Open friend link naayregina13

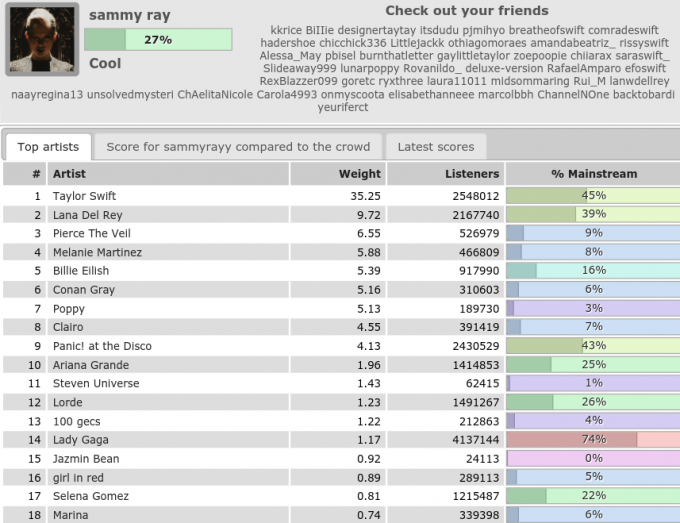pos(47,94)
